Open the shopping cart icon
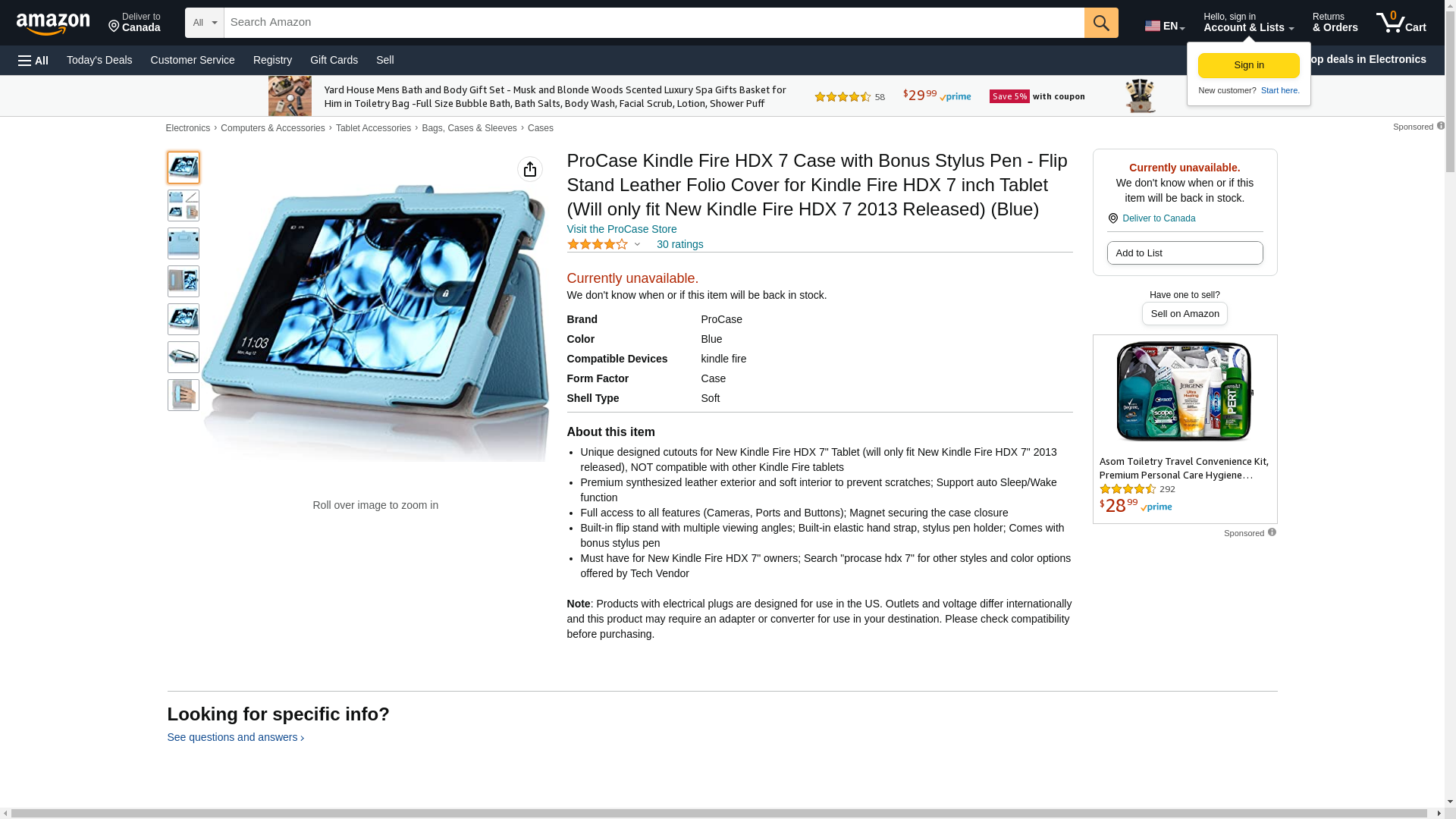This screenshot has width=1456, height=819. [x=1401, y=23]
